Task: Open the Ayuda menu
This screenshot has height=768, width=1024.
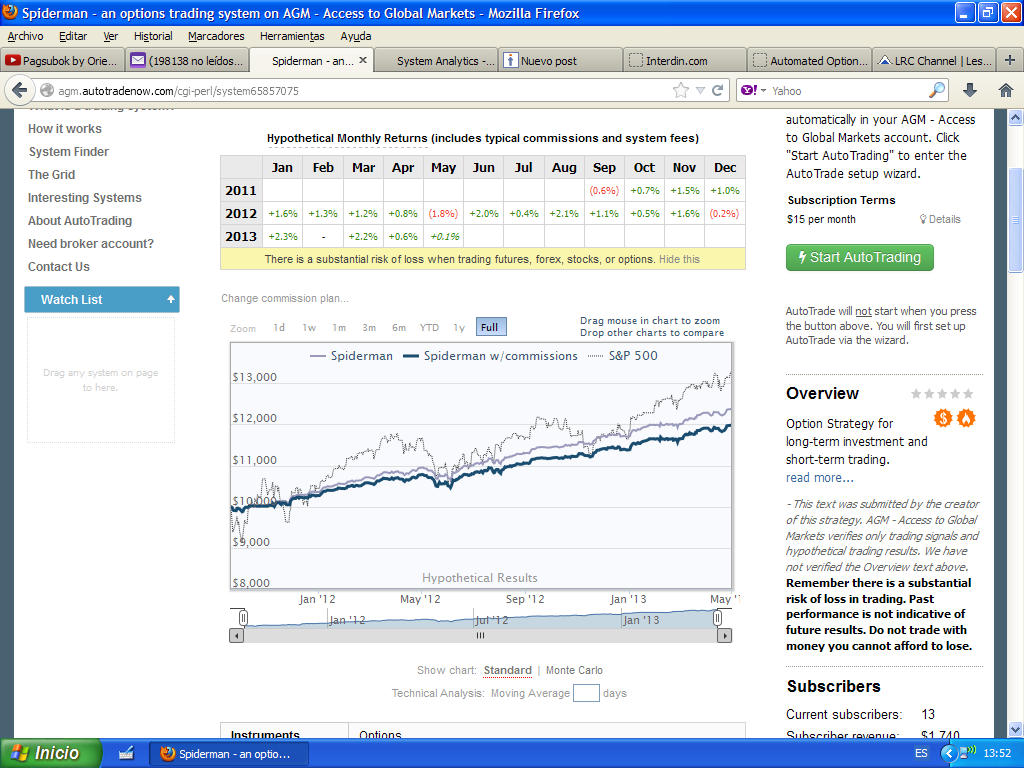Action: click(x=355, y=36)
